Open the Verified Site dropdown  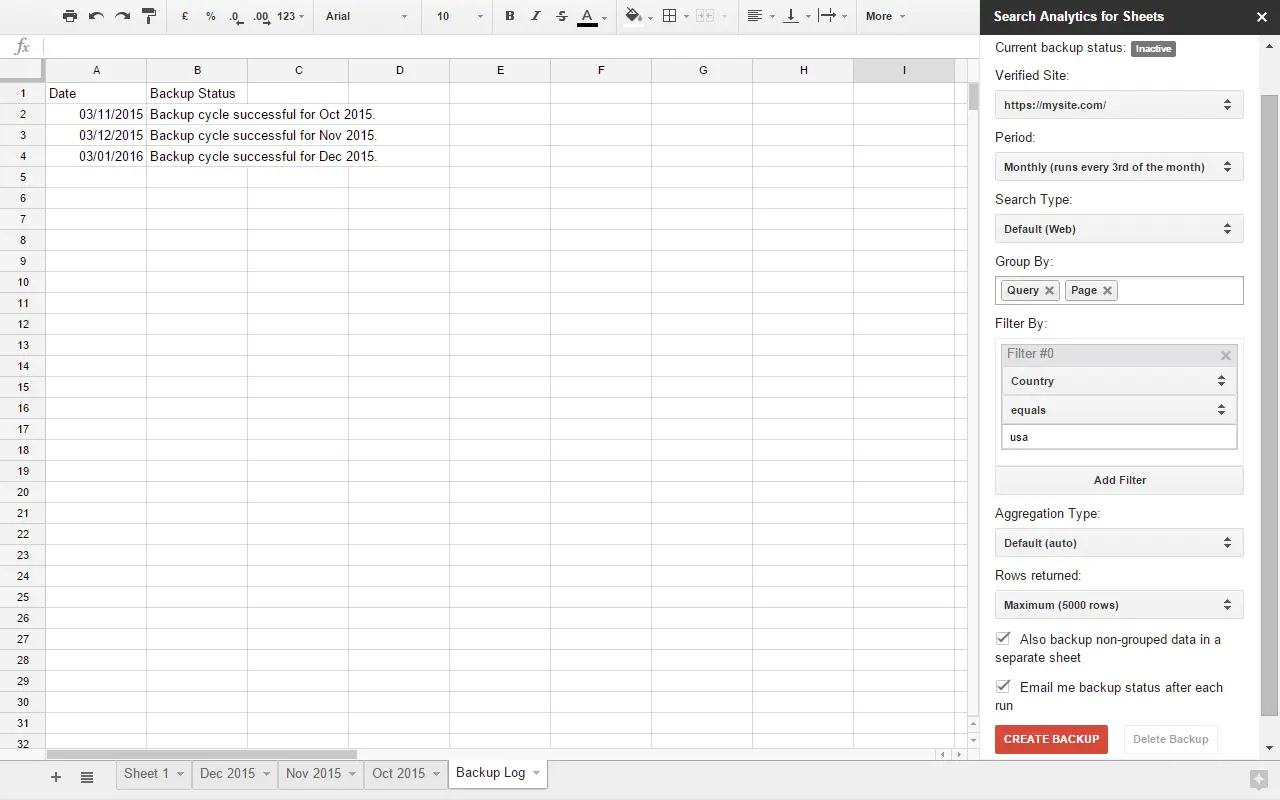[x=1119, y=105]
